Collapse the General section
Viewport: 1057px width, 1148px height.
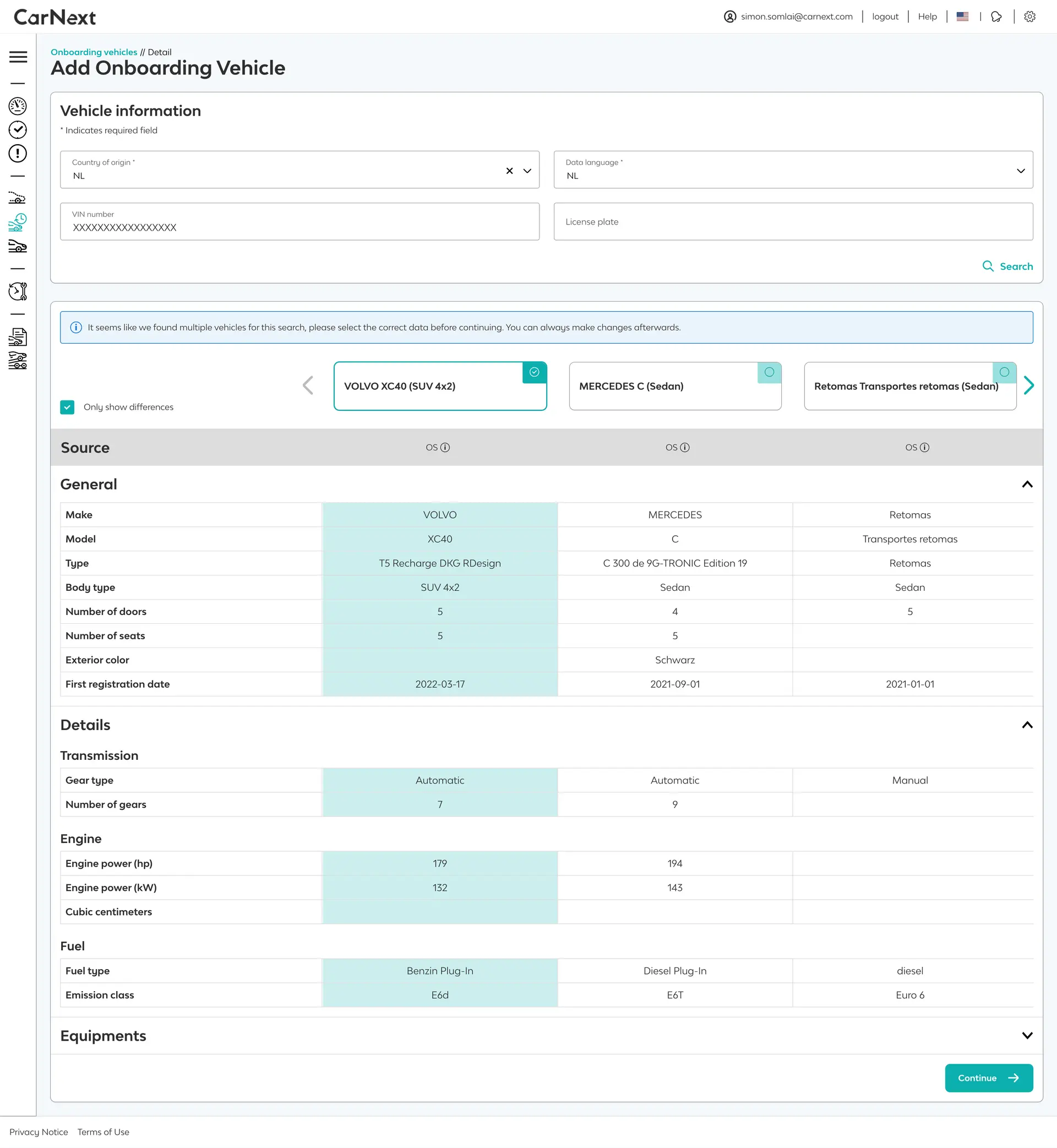pyautogui.click(x=1027, y=485)
